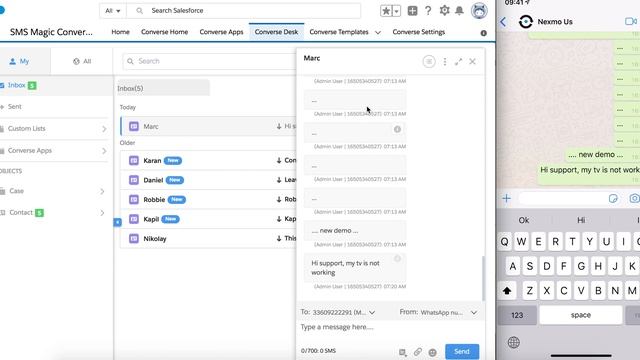Open the Kapil conversation row
This screenshot has width=640, height=360.
209,219
